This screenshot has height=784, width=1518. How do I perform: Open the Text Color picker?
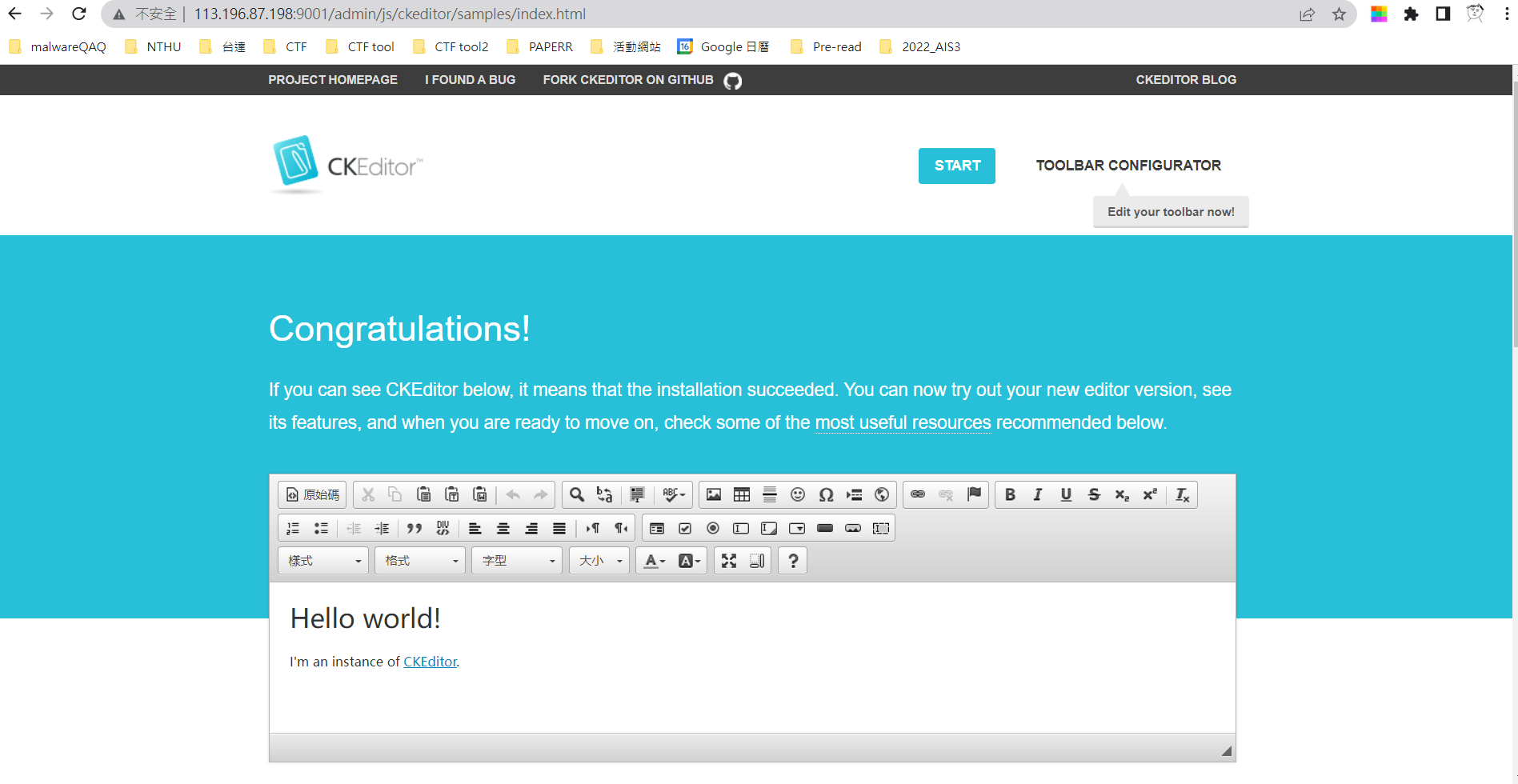pyautogui.click(x=655, y=561)
